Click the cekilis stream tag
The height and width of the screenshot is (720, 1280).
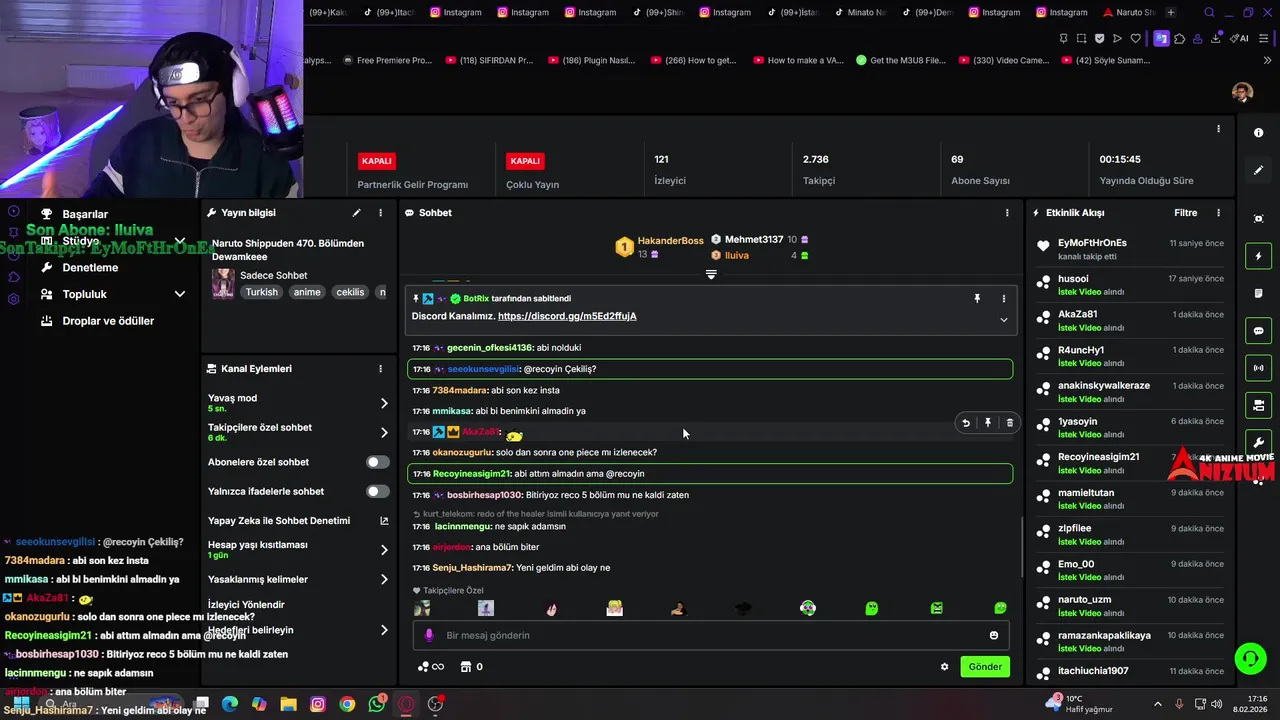tap(350, 292)
